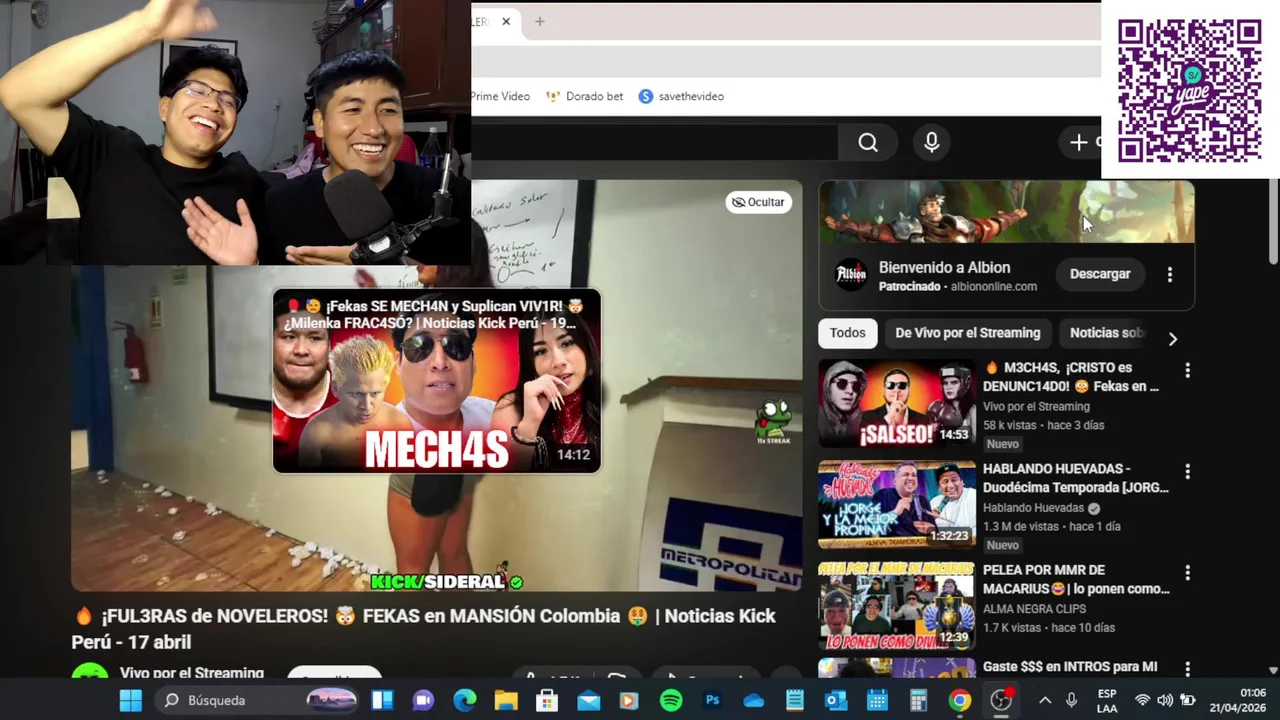The image size is (1280, 720).
Task: Open File Explorer from the taskbar
Action: click(x=506, y=701)
